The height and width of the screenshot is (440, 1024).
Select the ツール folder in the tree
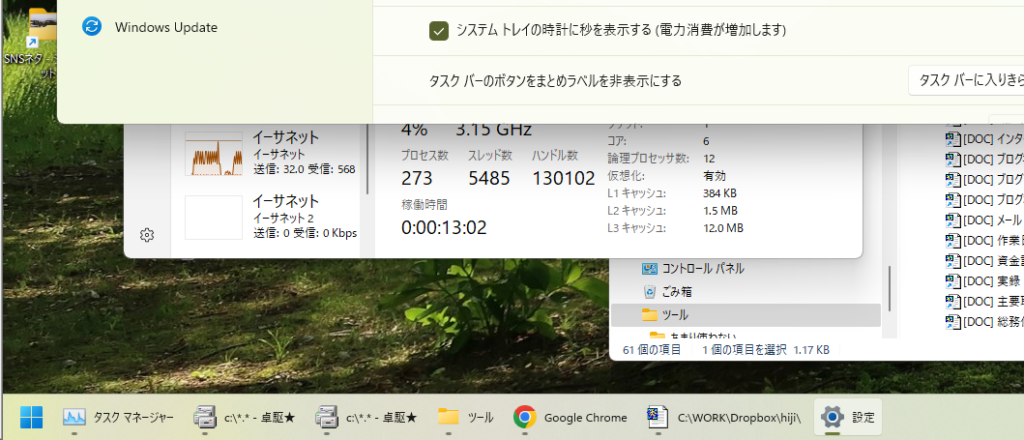tap(675, 315)
